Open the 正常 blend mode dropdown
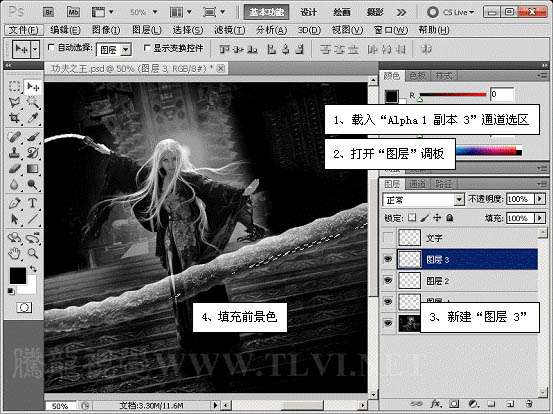This screenshot has height=414, width=553. point(458,200)
